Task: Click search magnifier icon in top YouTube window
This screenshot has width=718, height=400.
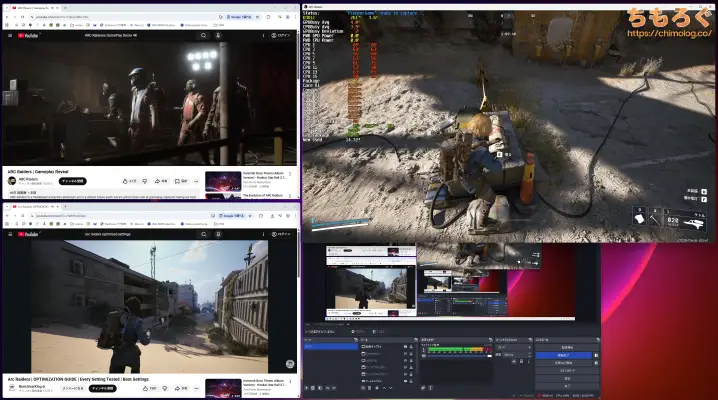Action: pyautogui.click(x=204, y=35)
